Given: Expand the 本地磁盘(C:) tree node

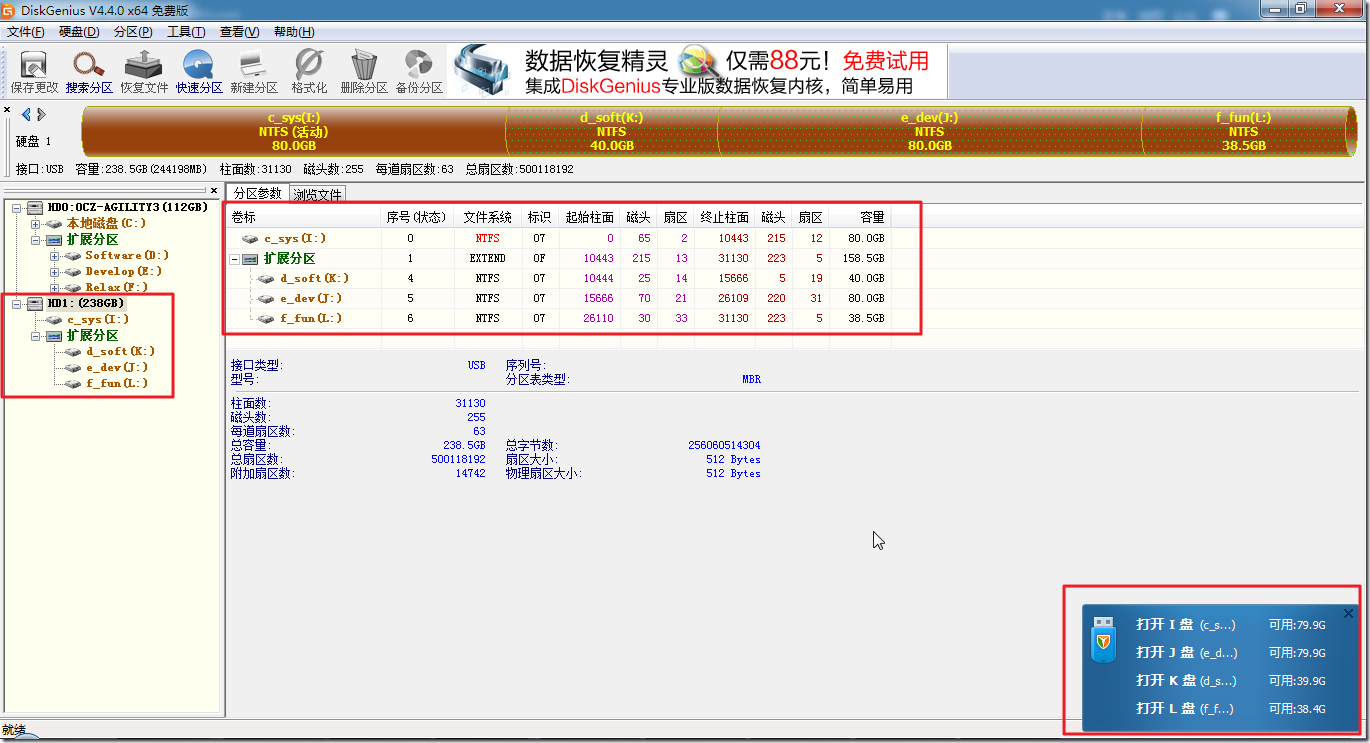Looking at the screenshot, I should click(36, 223).
